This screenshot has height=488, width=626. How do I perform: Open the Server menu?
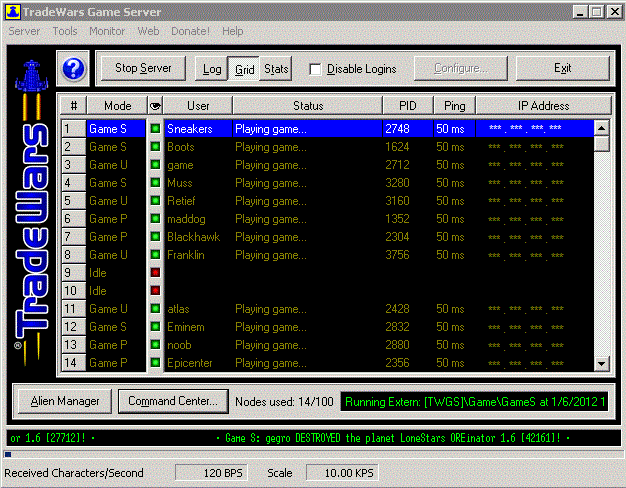24,31
